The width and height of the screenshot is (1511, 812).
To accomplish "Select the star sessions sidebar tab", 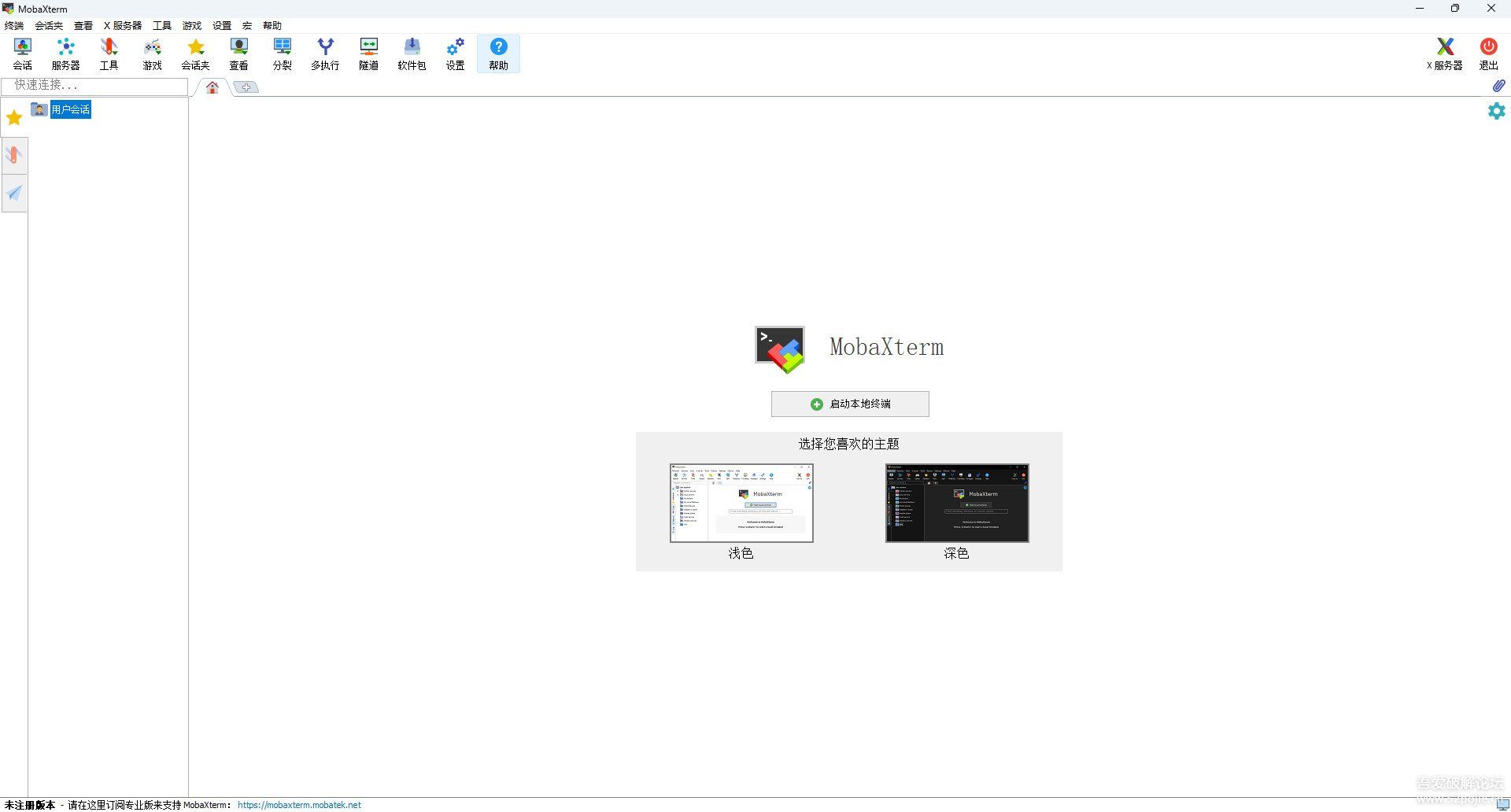I will [14, 118].
